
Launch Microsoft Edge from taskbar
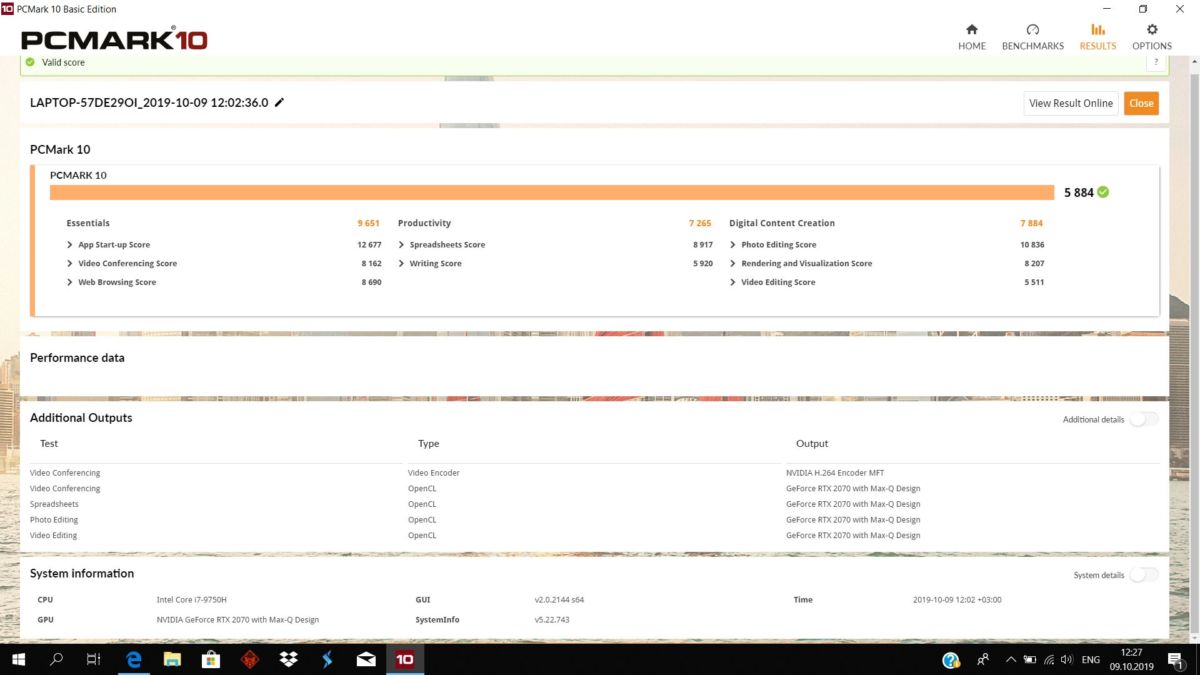pos(133,659)
